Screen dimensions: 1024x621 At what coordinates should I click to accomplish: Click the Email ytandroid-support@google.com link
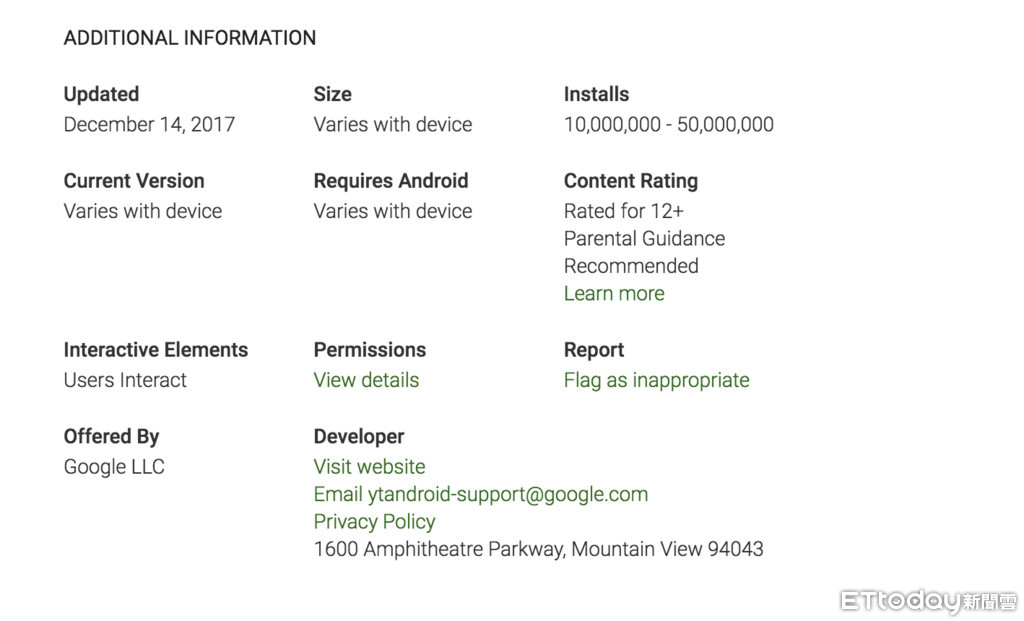480,494
